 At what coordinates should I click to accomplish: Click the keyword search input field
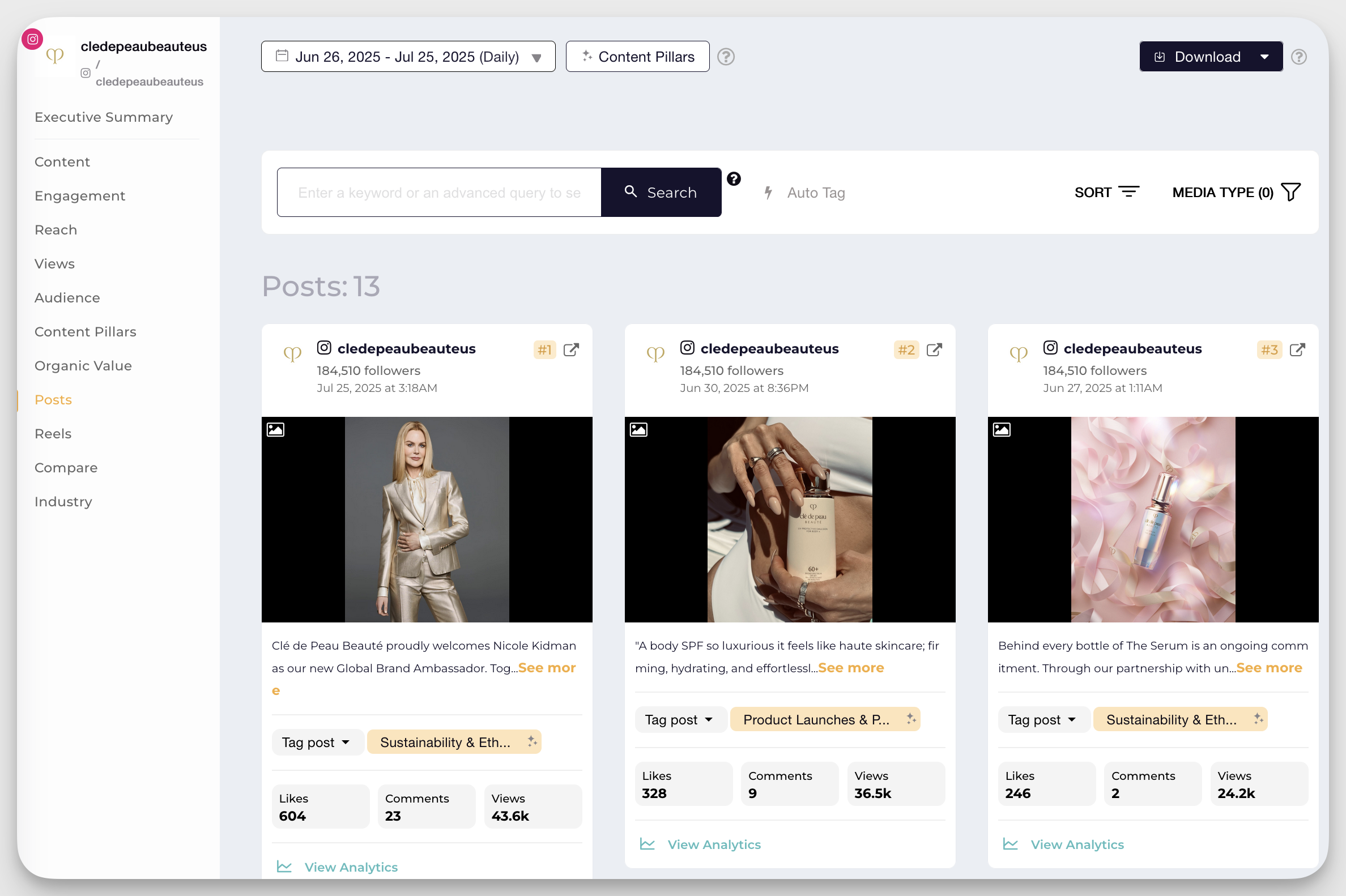(439, 192)
